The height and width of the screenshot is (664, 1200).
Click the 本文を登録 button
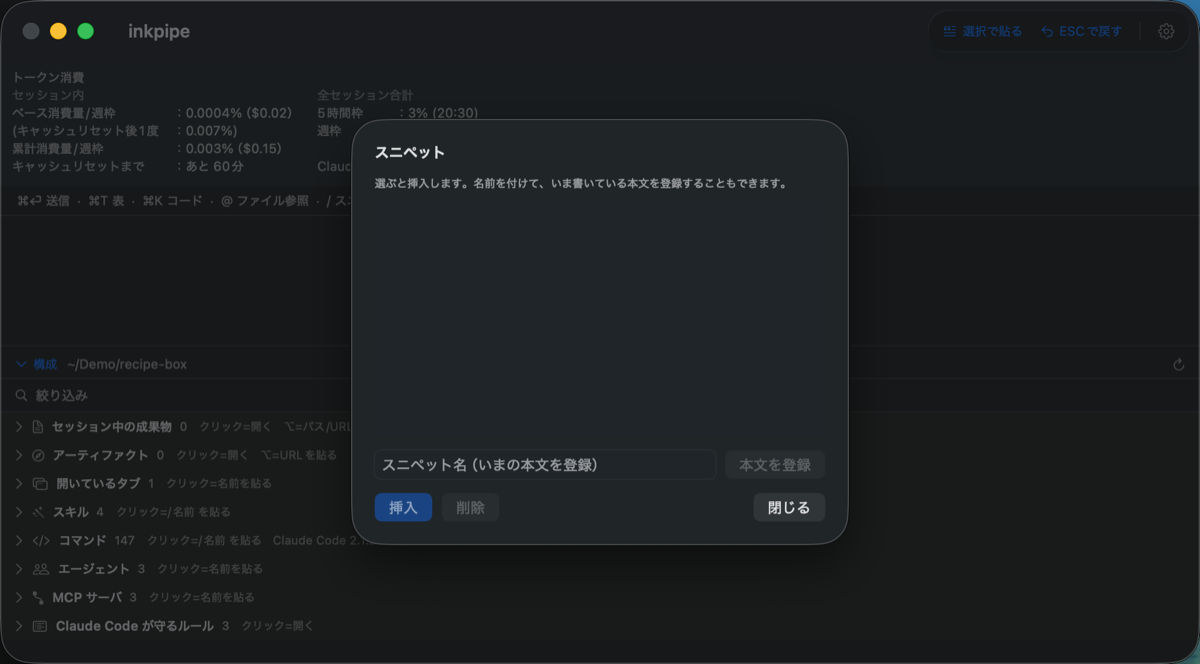pos(775,465)
